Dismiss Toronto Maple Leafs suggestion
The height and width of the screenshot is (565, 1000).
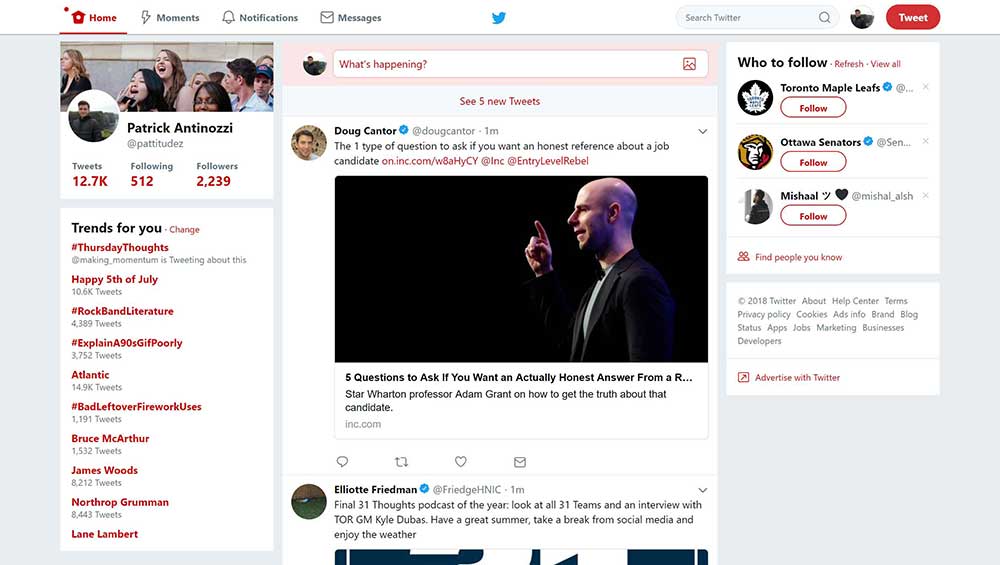coord(925,87)
